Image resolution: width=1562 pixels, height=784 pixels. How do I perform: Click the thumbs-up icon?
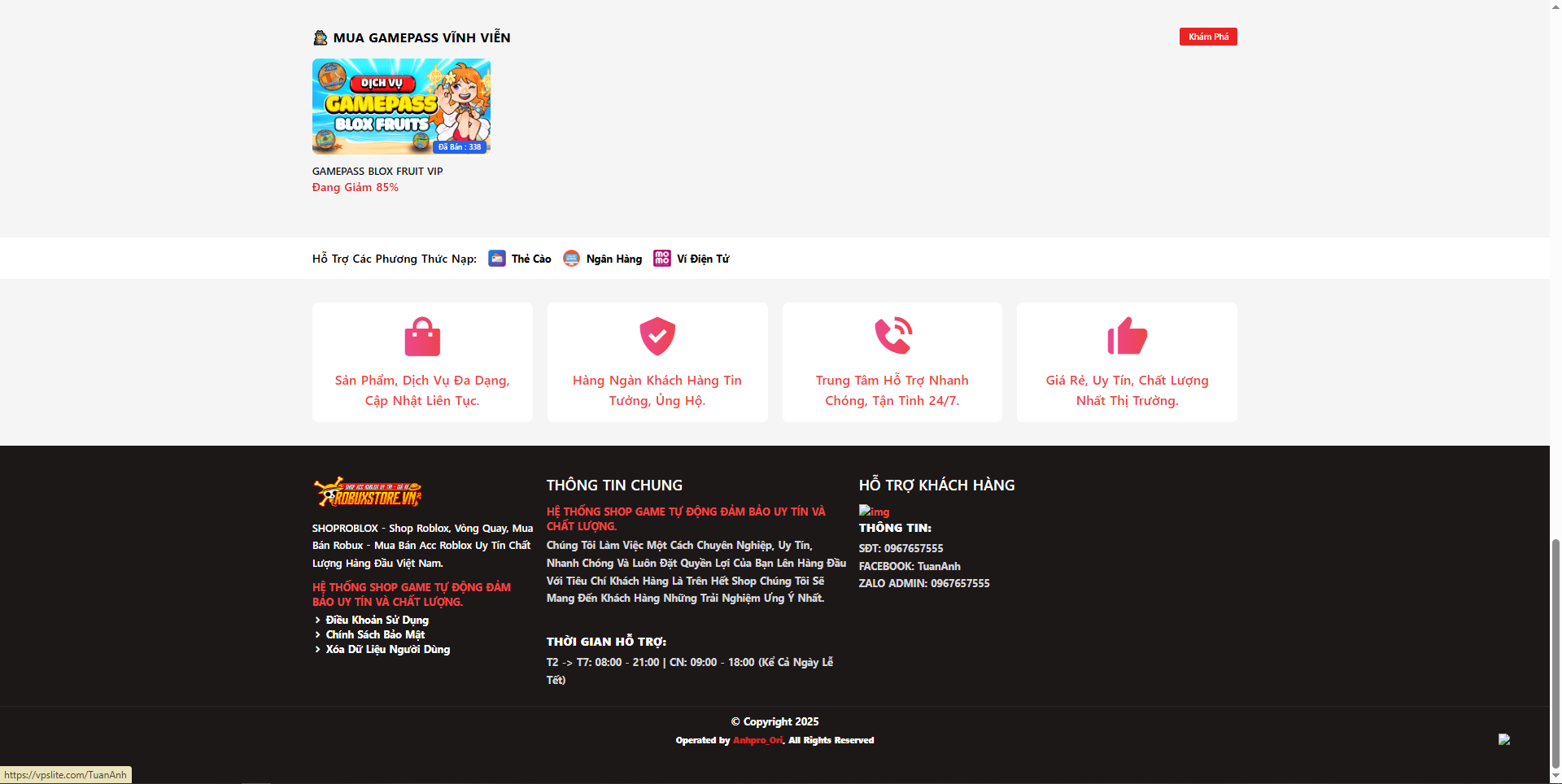pos(1127,336)
